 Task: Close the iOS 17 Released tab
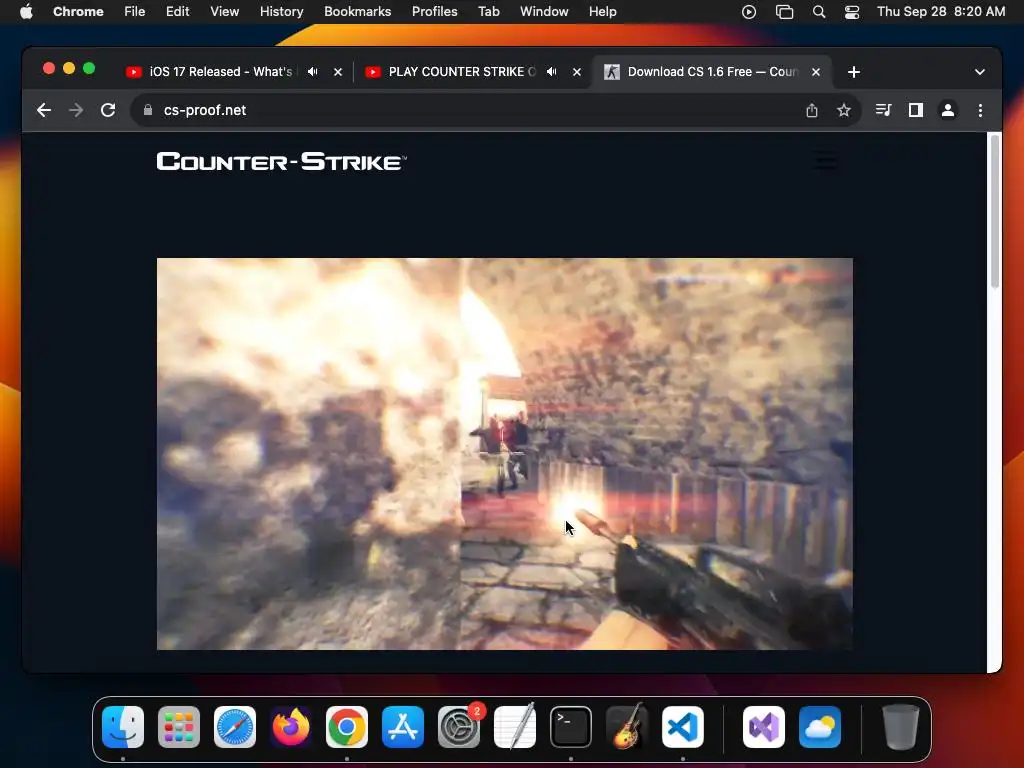(x=338, y=72)
